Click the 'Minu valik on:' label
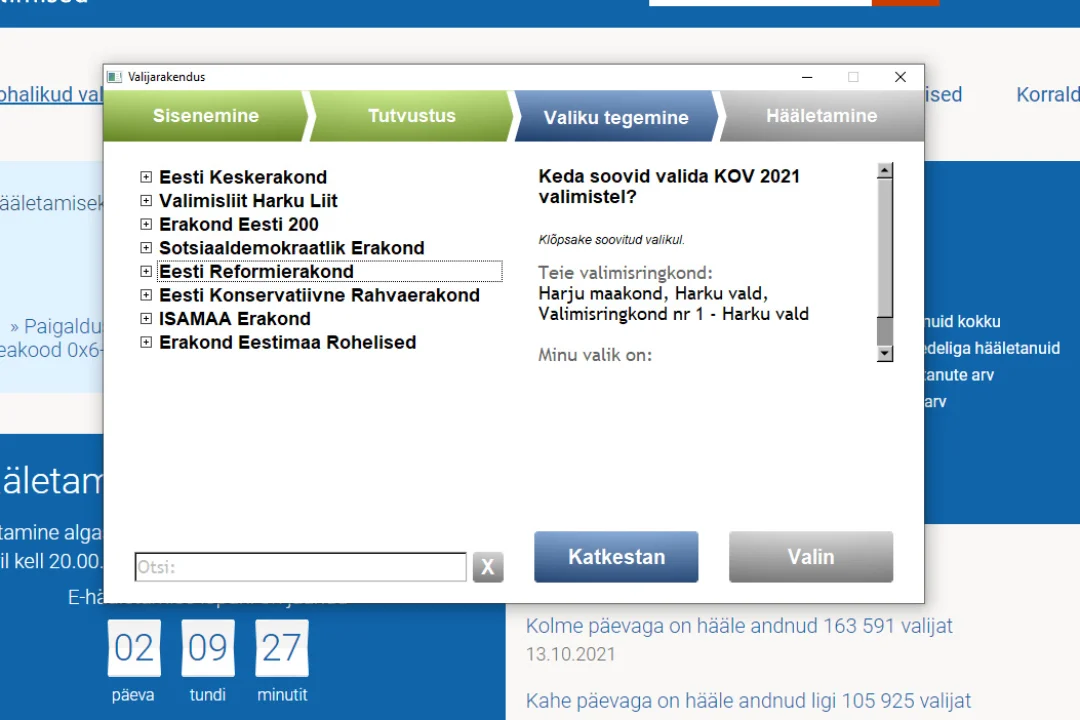1080x720 pixels. 595,355
